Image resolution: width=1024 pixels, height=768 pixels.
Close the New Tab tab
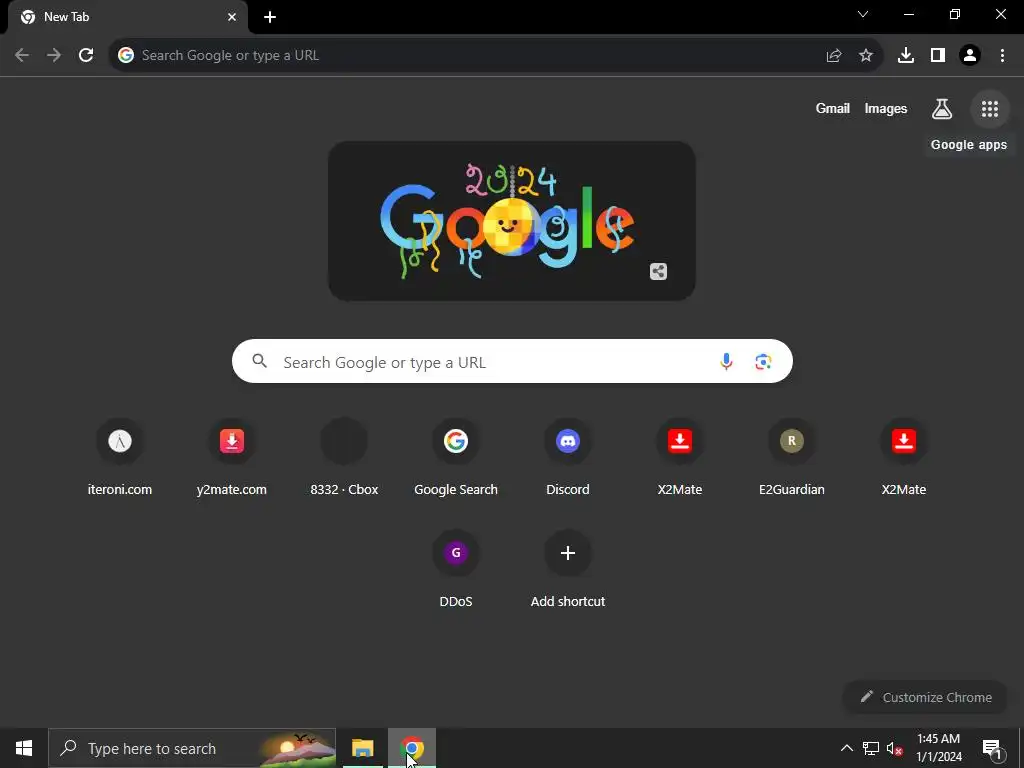[232, 17]
